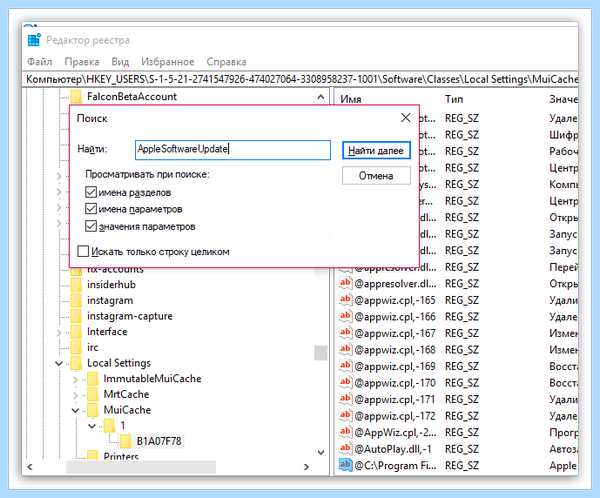Select the insiderhub tree item label
The height and width of the screenshot is (498, 600).
111,285
